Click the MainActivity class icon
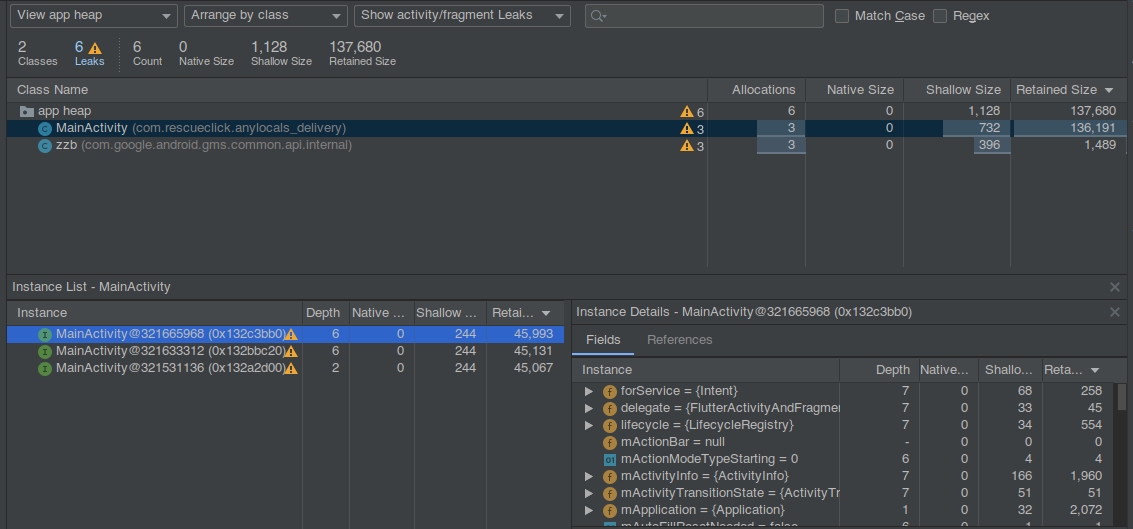This screenshot has height=529, width=1133. (x=45, y=129)
